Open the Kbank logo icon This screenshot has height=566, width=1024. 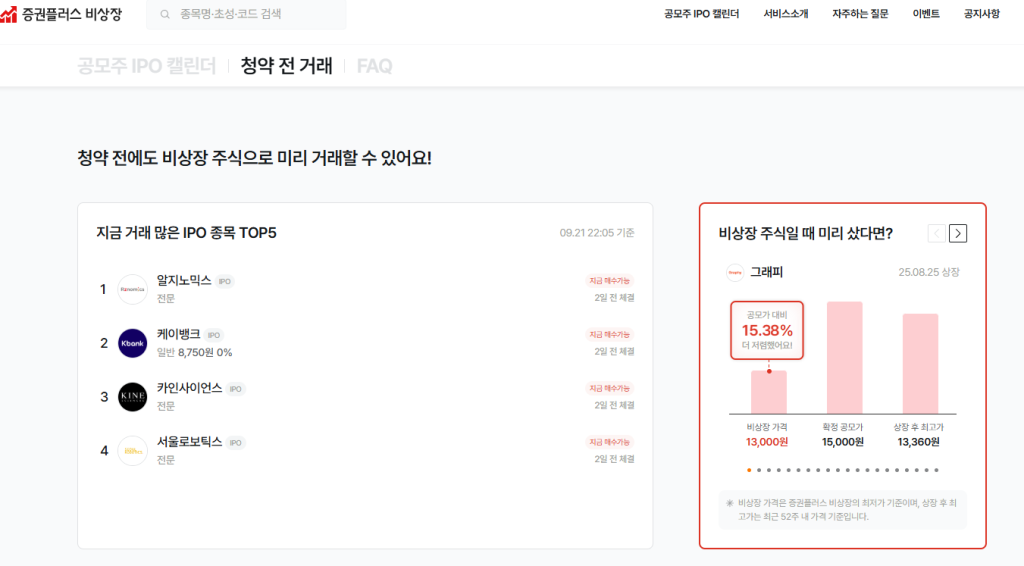pyautogui.click(x=132, y=343)
